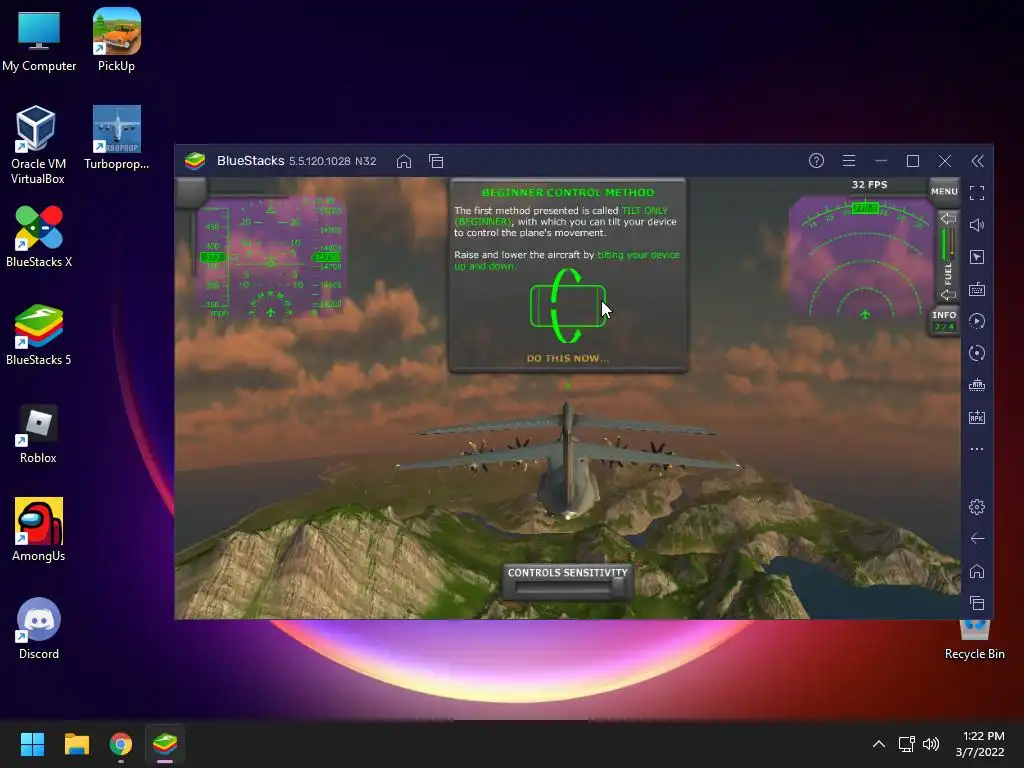This screenshot has height=768, width=1024.
Task: Click the Android back arrow in sidebar
Action: pyautogui.click(x=977, y=539)
